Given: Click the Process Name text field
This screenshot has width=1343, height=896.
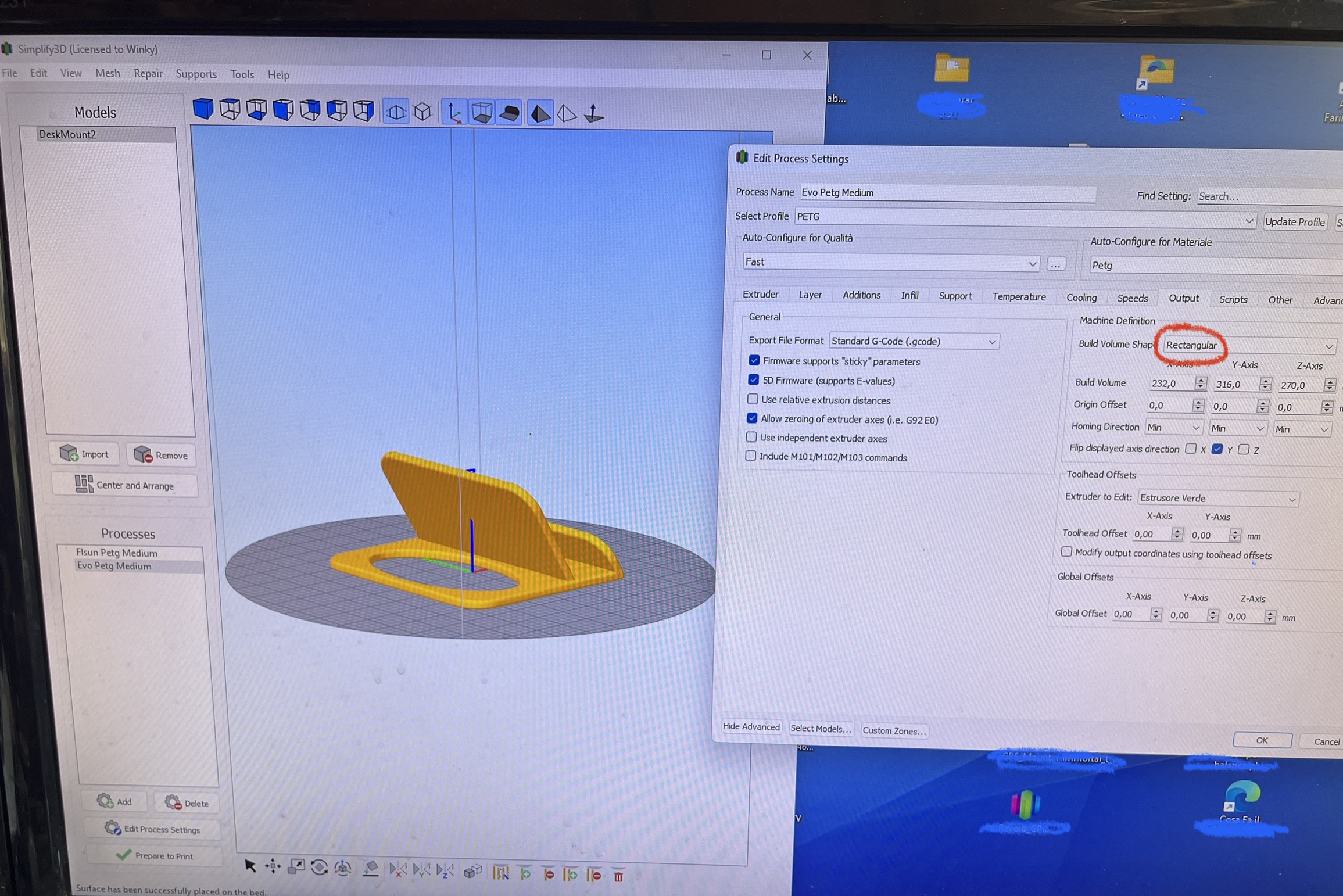Looking at the screenshot, I should tap(947, 193).
